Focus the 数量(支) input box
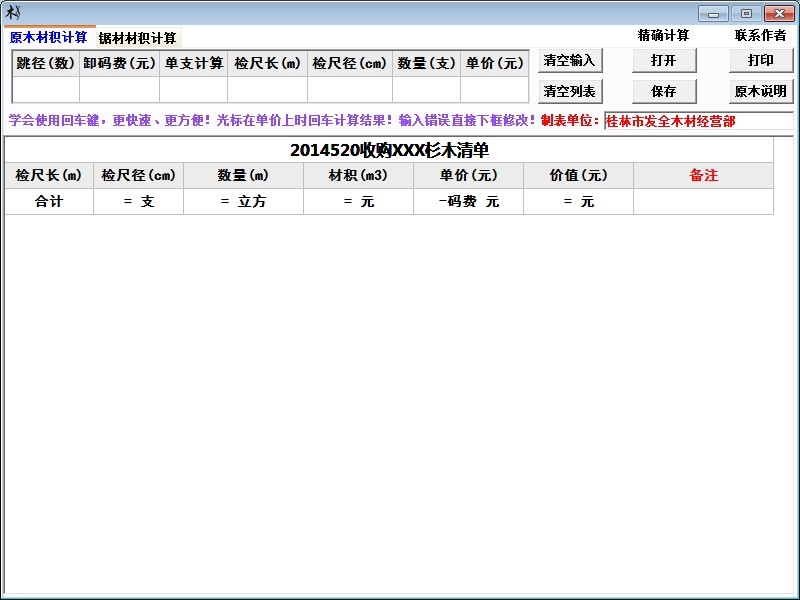Image resolution: width=800 pixels, height=600 pixels. tap(426, 89)
